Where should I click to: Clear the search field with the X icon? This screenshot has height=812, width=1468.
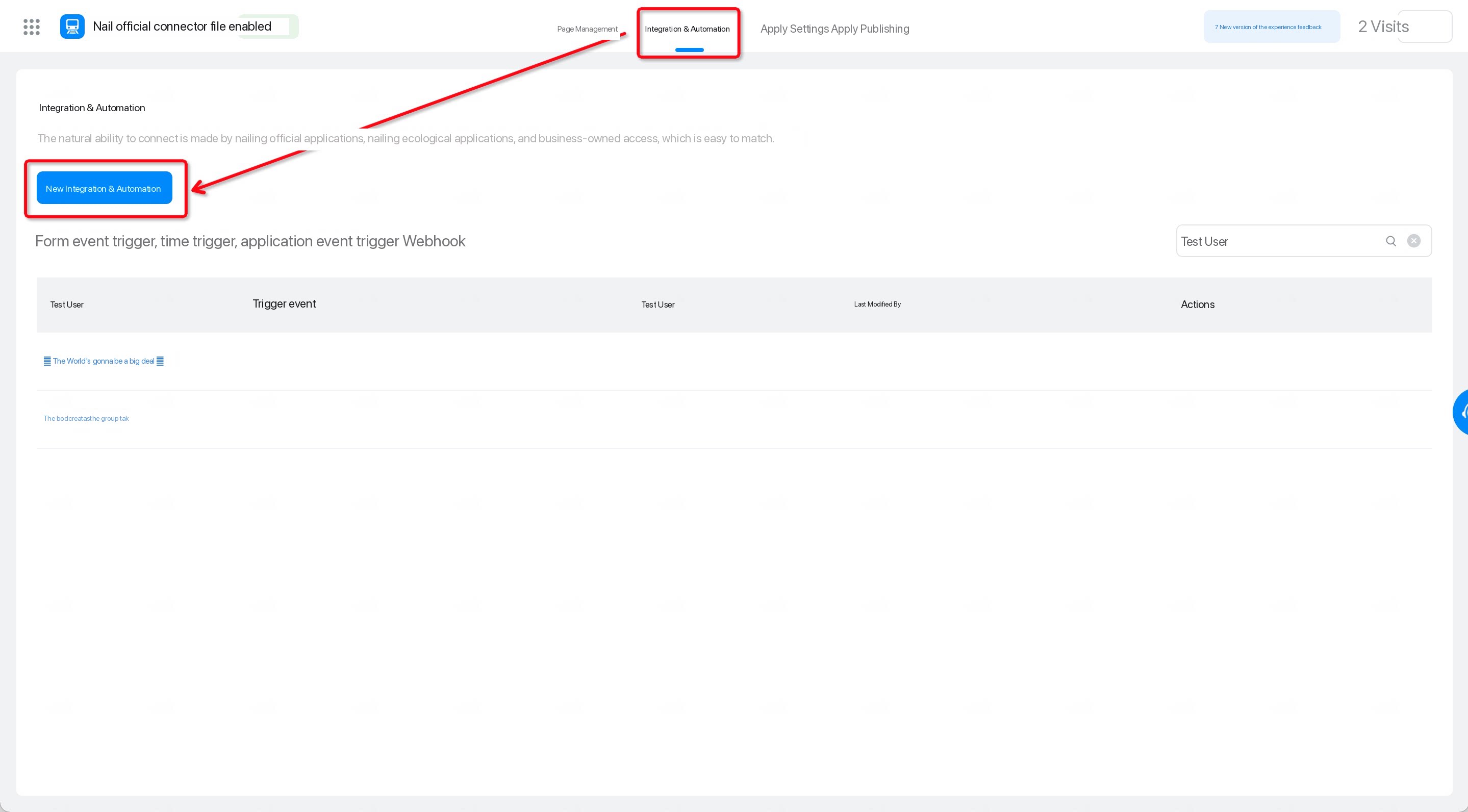1413,241
